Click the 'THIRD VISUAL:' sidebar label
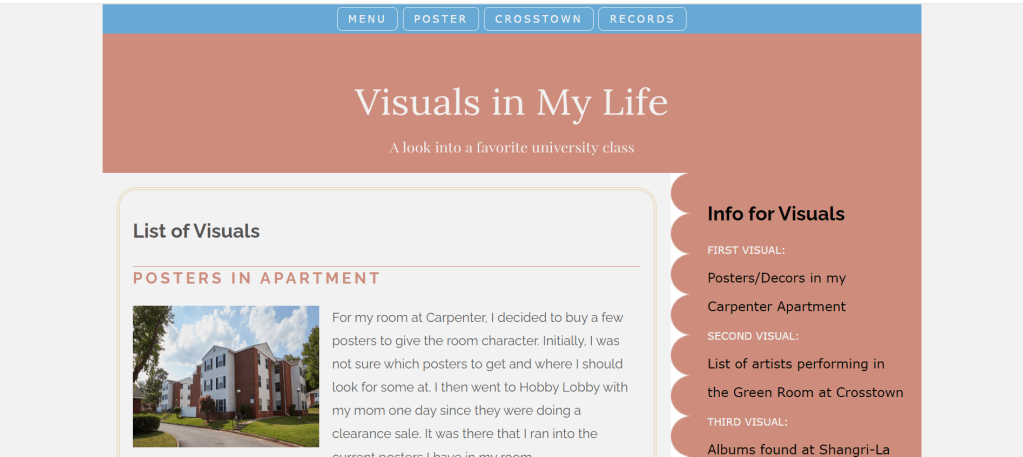Screen dimensions: 1023x457 (x=747, y=422)
